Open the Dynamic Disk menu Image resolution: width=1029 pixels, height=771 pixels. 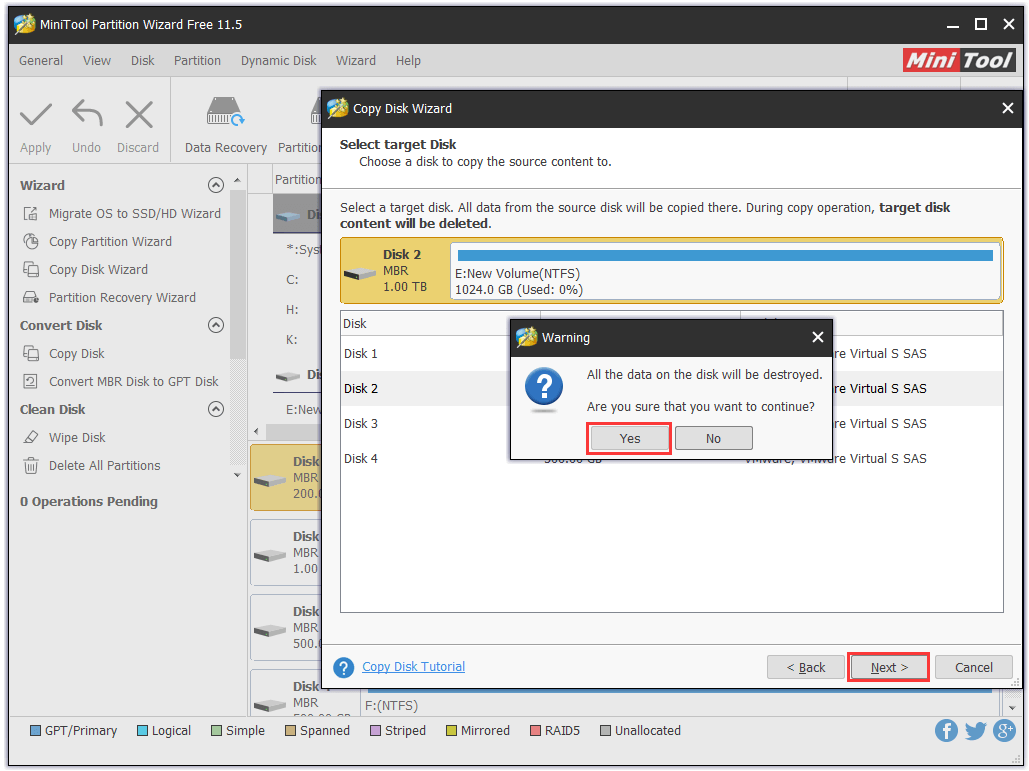pos(278,60)
